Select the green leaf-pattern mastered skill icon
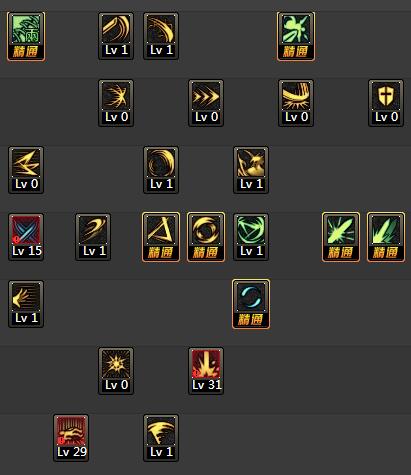Screen dimensions: 411x475 26,36
